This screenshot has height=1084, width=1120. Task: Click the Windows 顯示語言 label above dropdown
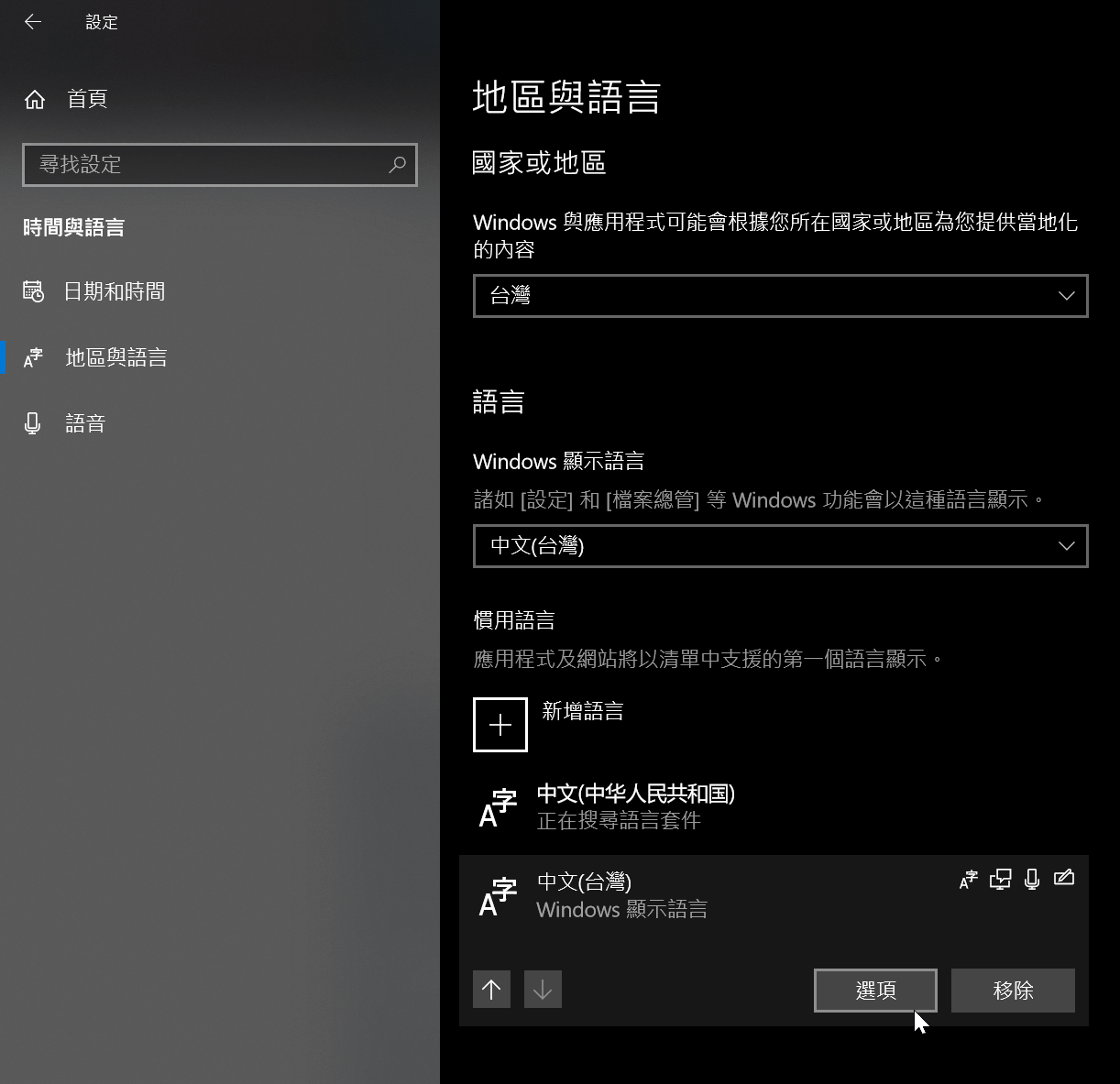pyautogui.click(x=558, y=462)
